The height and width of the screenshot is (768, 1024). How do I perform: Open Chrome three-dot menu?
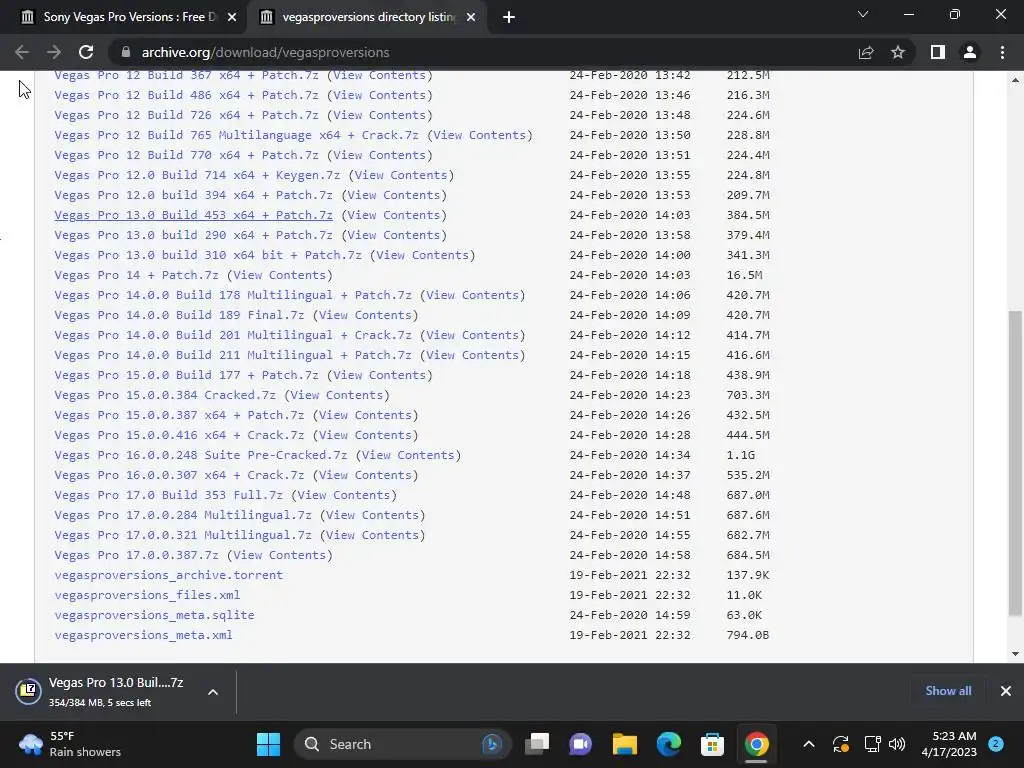click(x=1002, y=52)
